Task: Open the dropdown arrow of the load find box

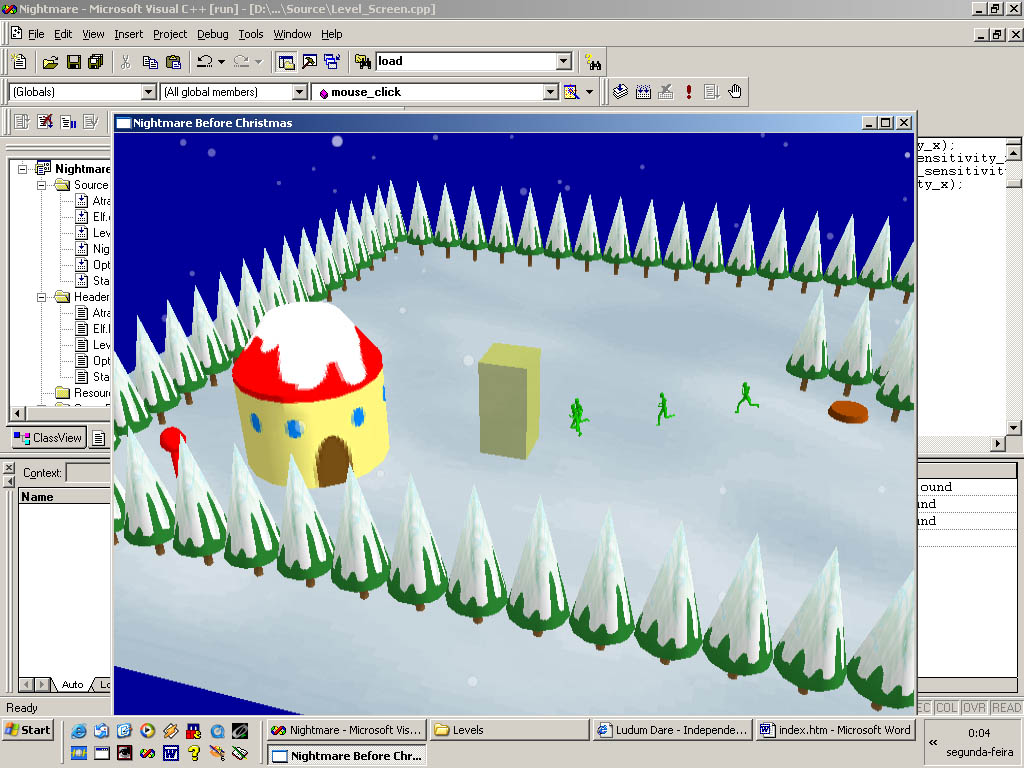Action: tap(564, 61)
